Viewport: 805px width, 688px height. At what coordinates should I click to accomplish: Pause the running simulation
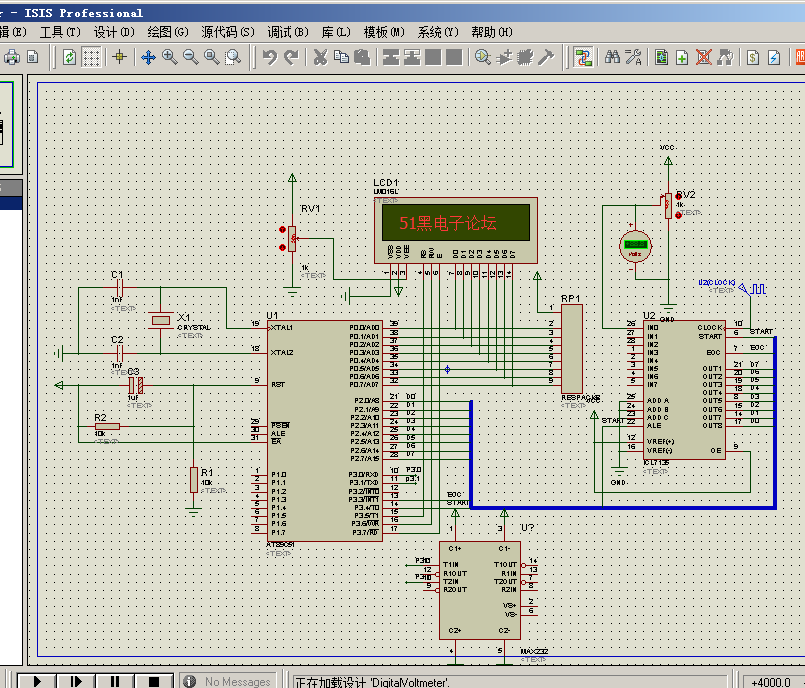[114, 681]
